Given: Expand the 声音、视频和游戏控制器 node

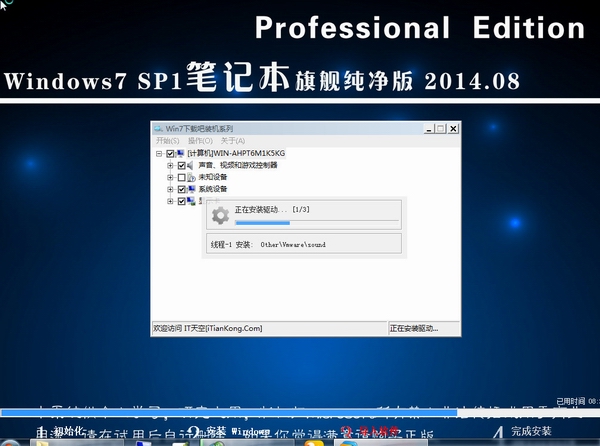Looking at the screenshot, I should [170, 165].
